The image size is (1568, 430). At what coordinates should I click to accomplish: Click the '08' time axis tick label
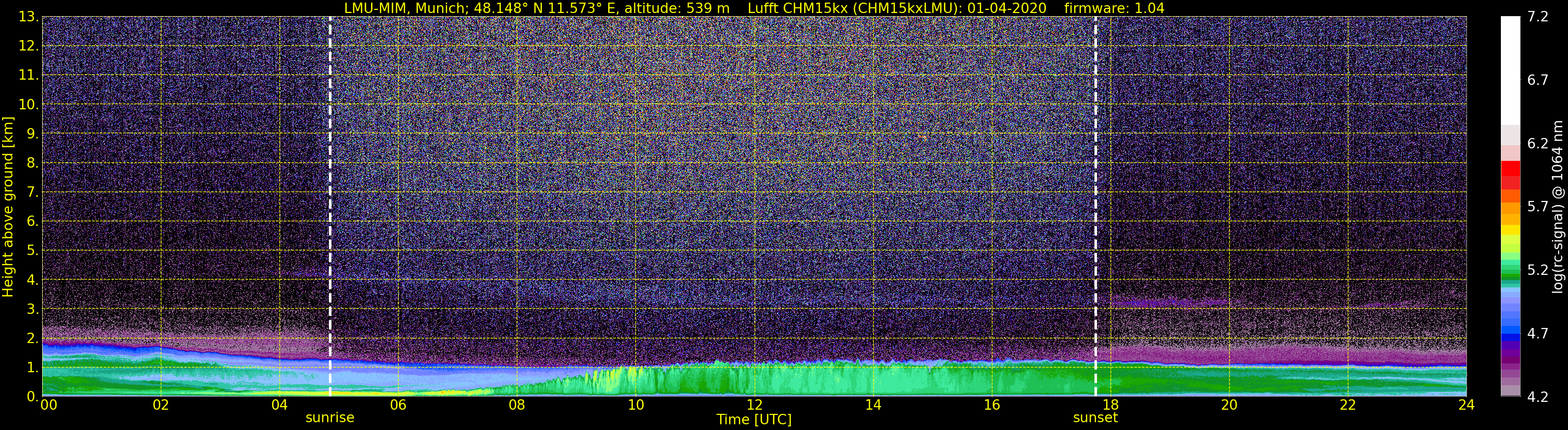(x=517, y=405)
